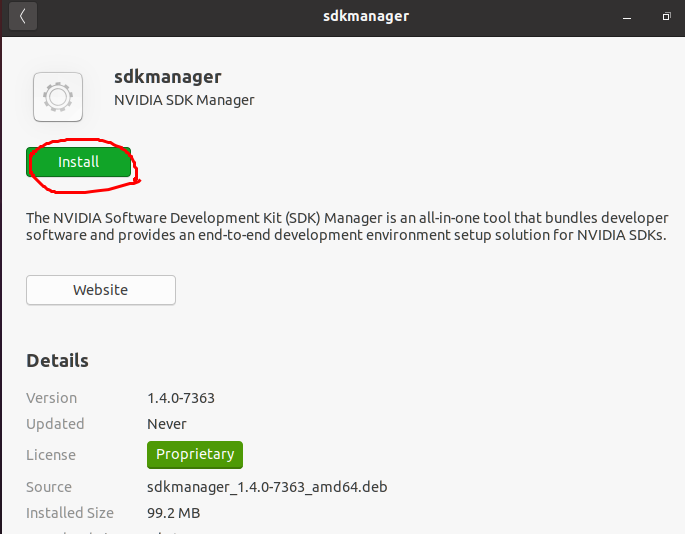
Task: Click the NVIDIA SDK Manager subtitle
Action: (x=184, y=100)
